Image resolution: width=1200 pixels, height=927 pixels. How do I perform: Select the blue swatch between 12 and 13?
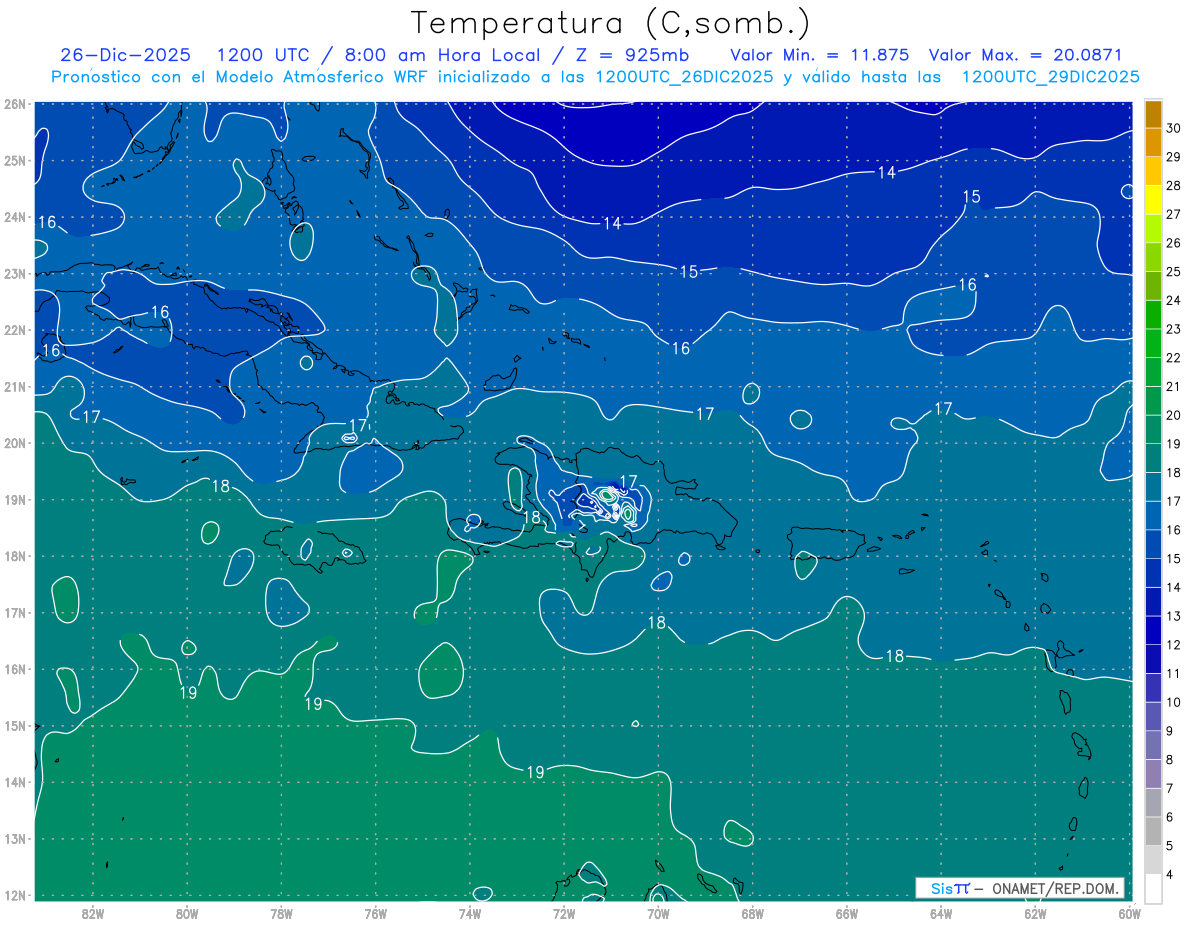pos(1153,631)
